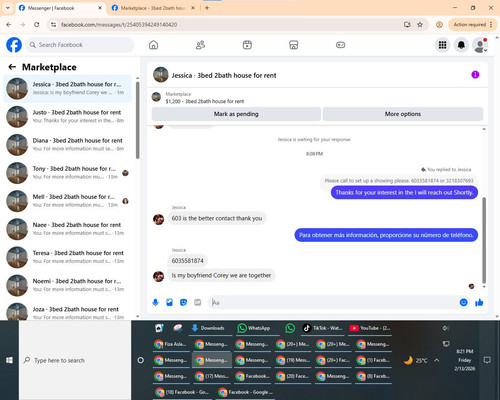The image size is (500, 400).
Task: Click the Action required chip
Action: [469, 24]
